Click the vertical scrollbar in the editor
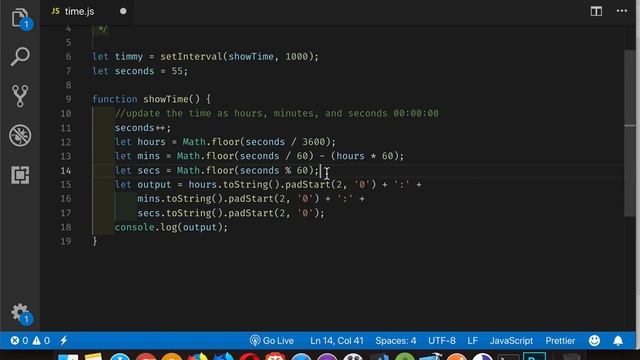This screenshot has height=360, width=640. 630,133
